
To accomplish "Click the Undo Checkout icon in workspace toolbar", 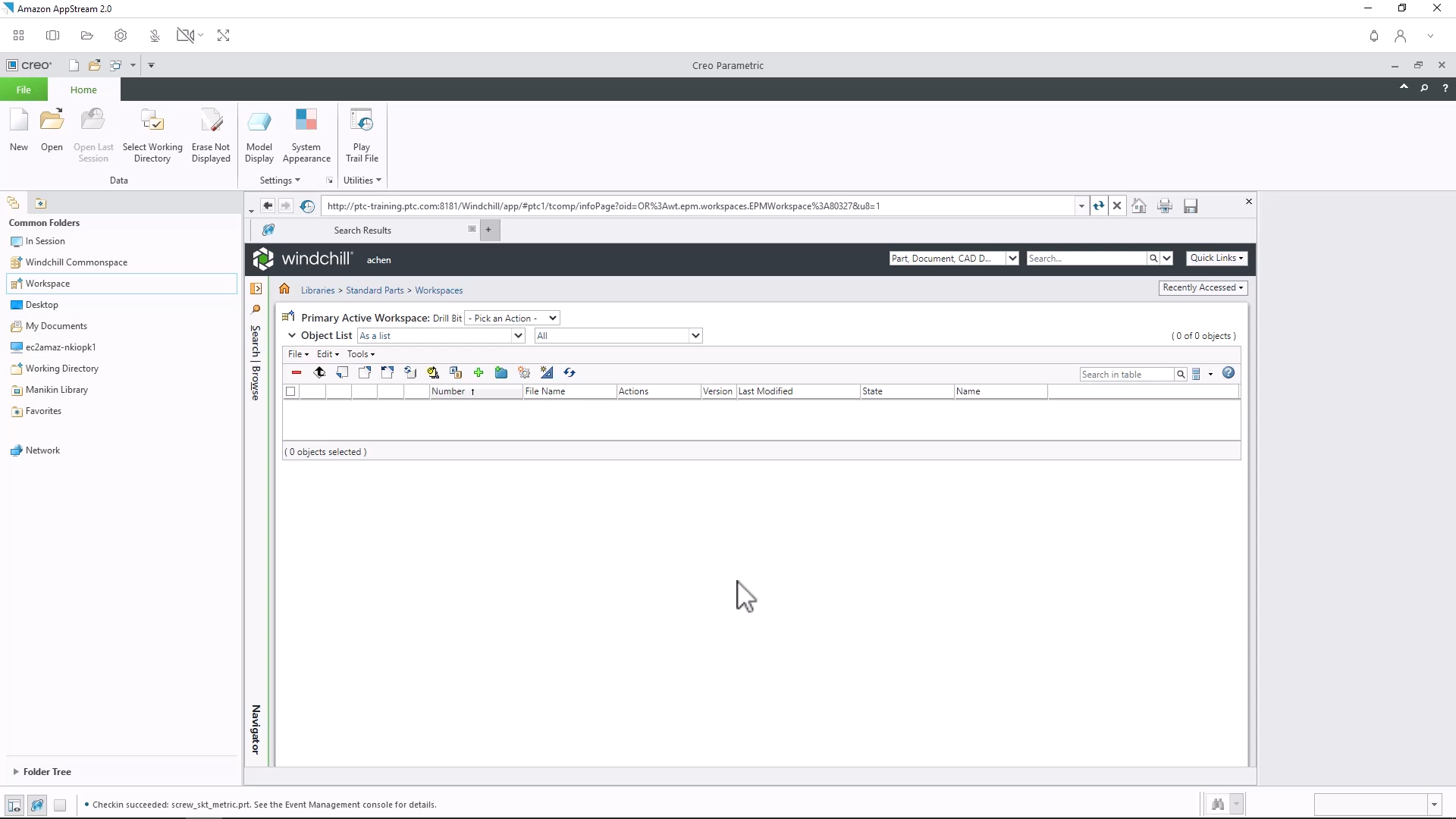I will click(388, 372).
